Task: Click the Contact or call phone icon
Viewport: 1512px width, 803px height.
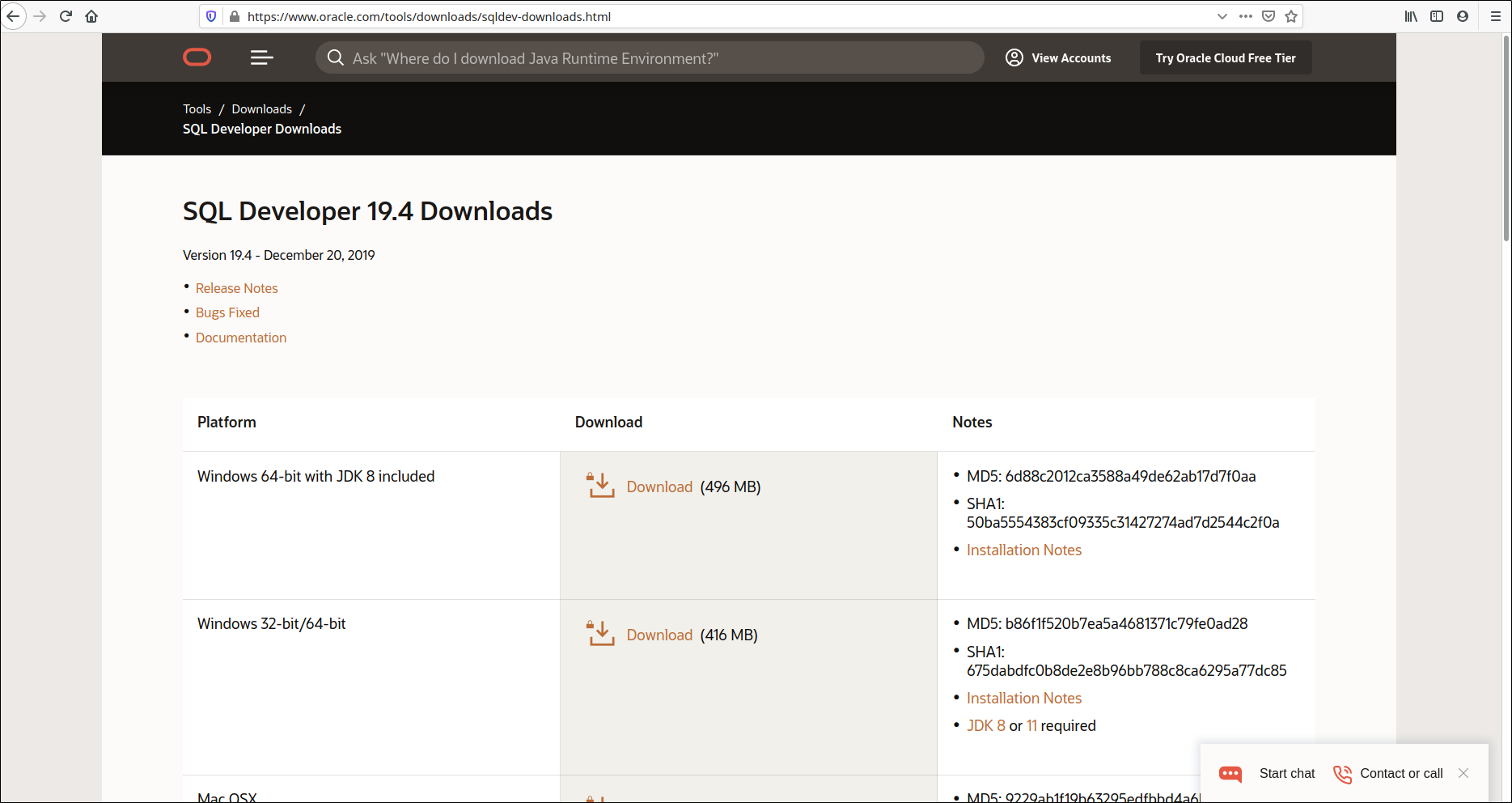Action: pyautogui.click(x=1342, y=774)
